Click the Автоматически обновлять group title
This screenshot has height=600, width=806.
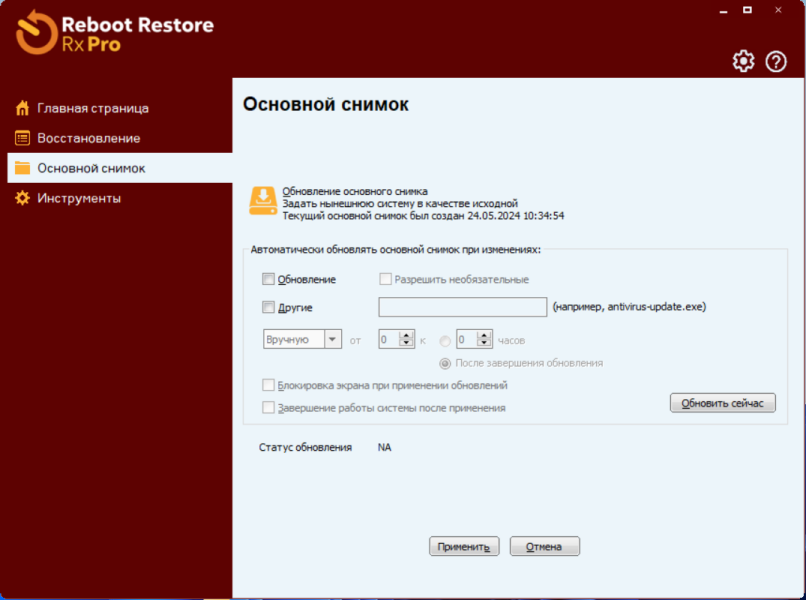point(396,250)
